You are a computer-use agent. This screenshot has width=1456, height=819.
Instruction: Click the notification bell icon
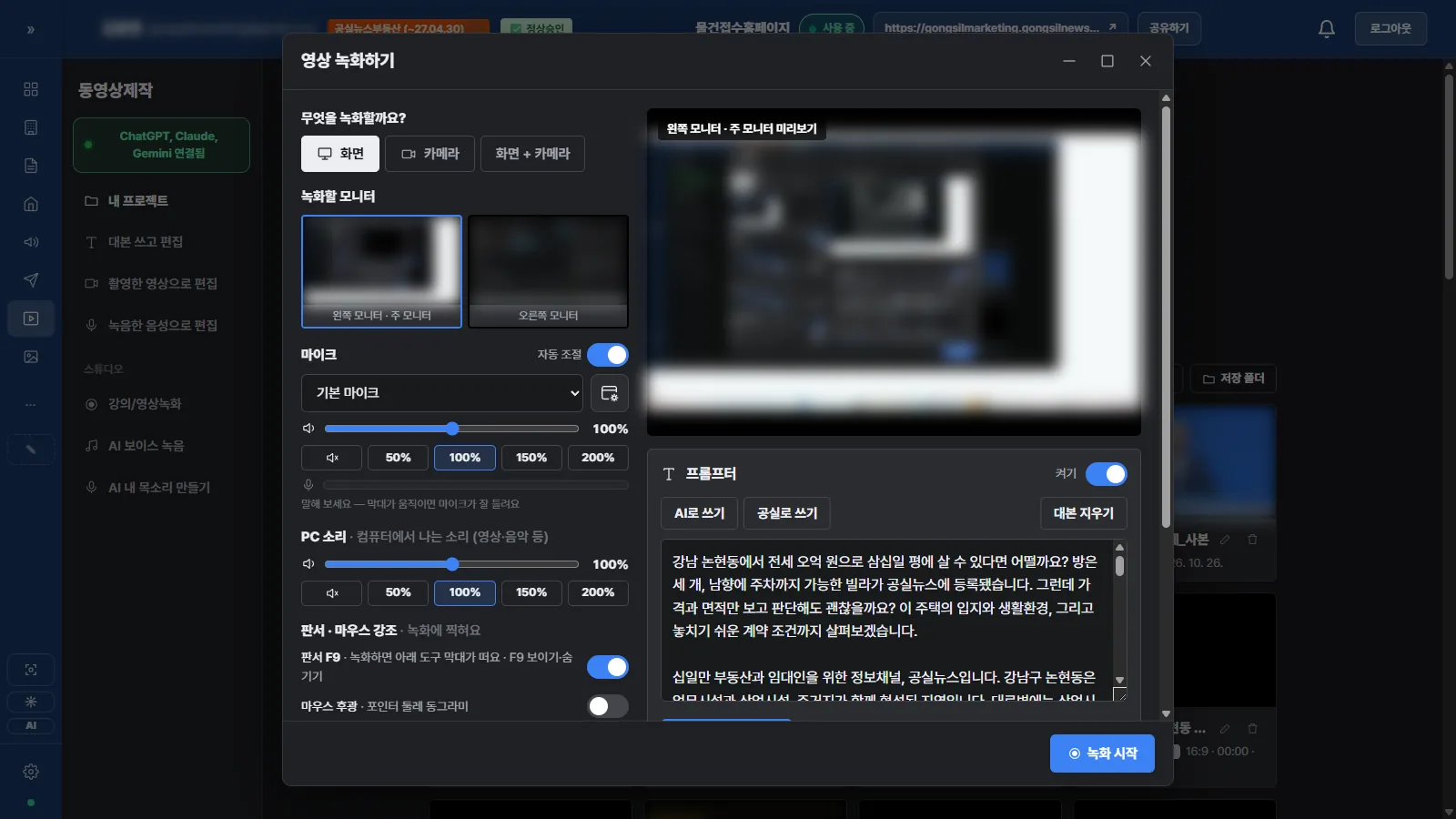(x=1327, y=28)
